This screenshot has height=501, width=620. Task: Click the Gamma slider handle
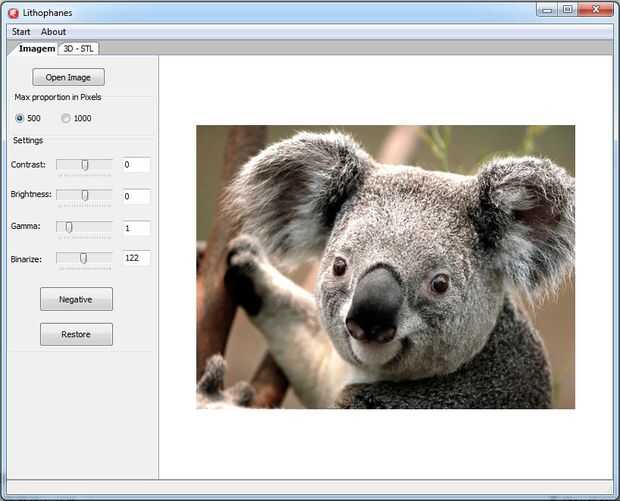click(x=69, y=227)
